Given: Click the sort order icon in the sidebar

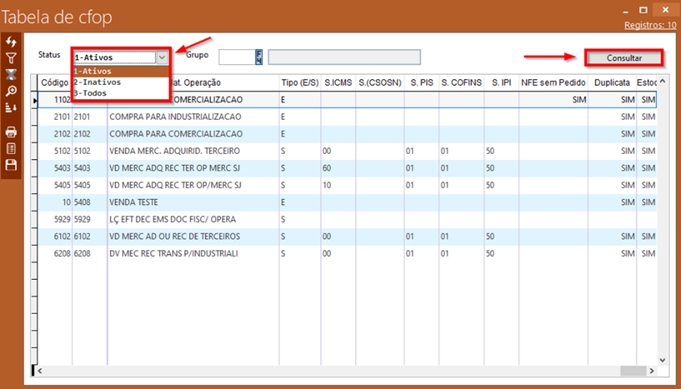Looking at the screenshot, I should (11, 107).
